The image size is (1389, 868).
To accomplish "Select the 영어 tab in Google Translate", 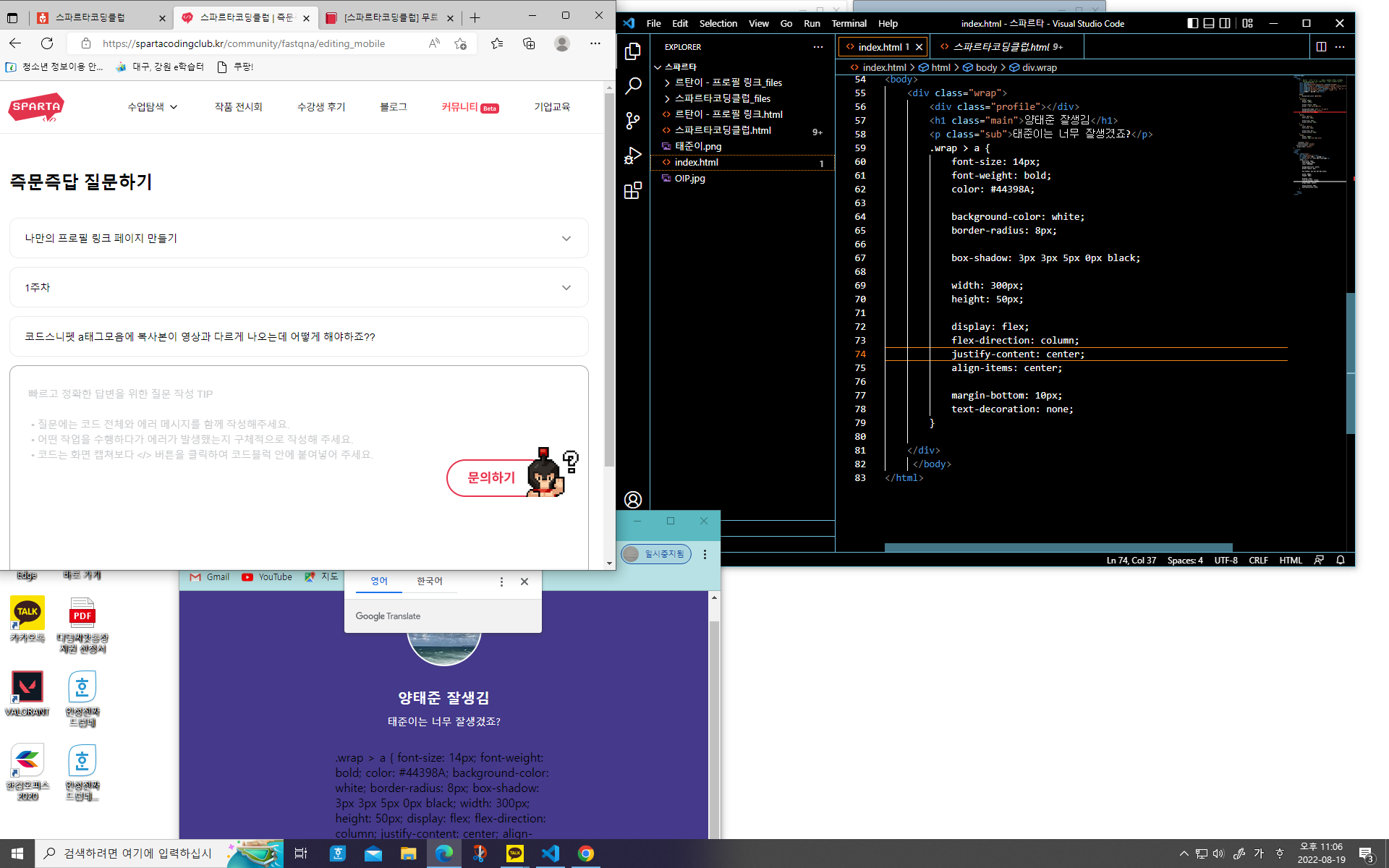I will coord(379,582).
